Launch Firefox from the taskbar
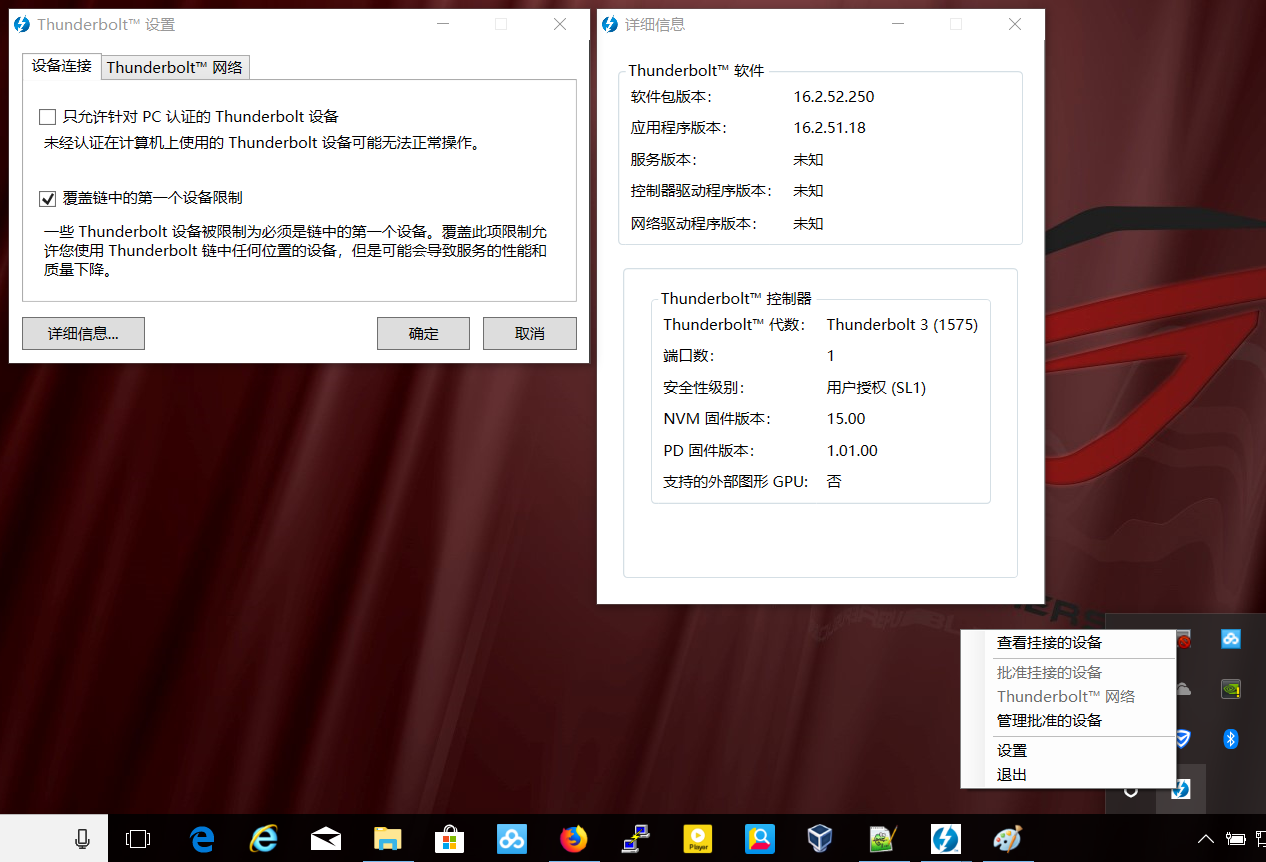Screen dimensions: 1266x862 click(574, 839)
